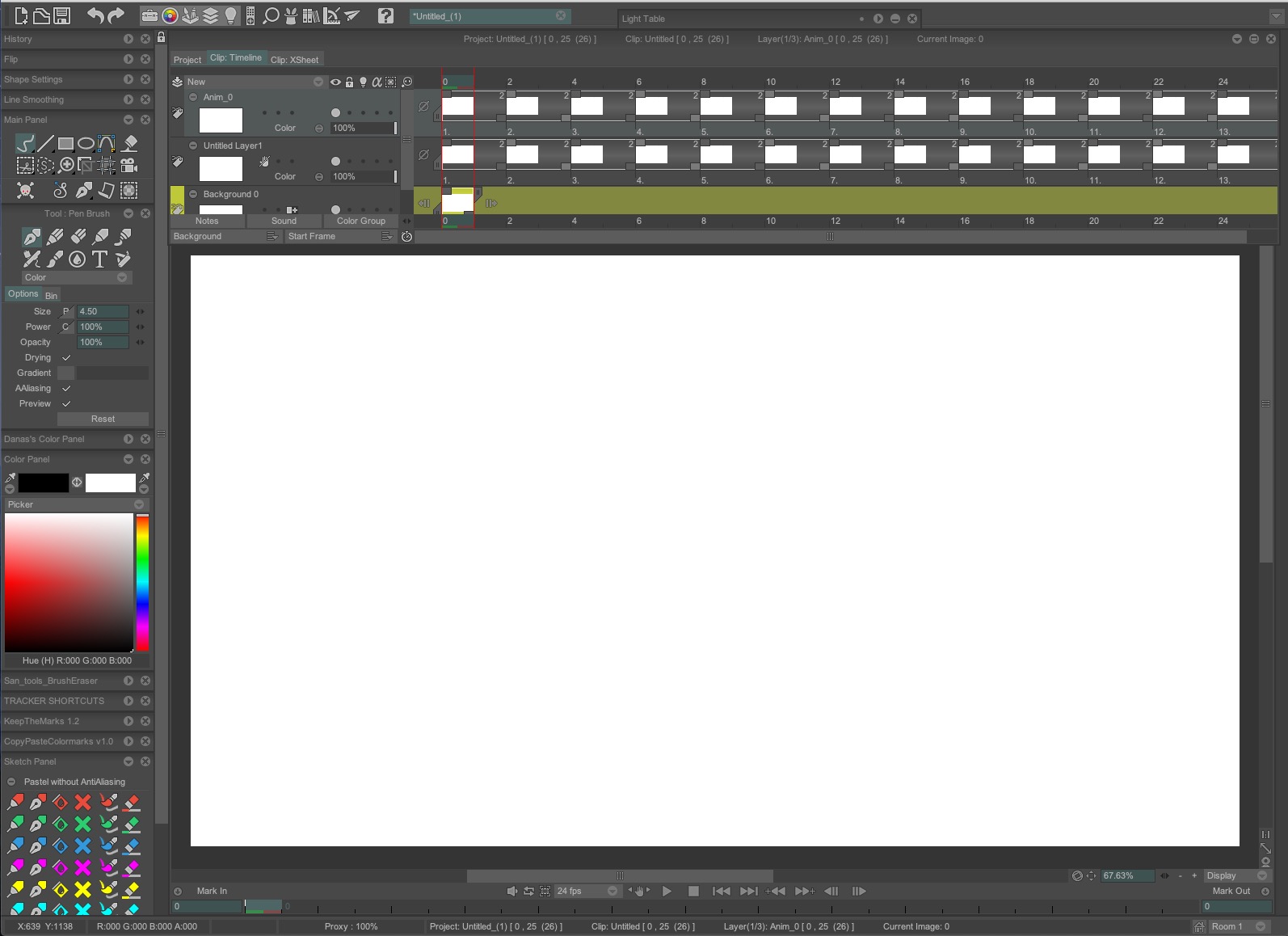Switch to the Project tab

pos(187,60)
